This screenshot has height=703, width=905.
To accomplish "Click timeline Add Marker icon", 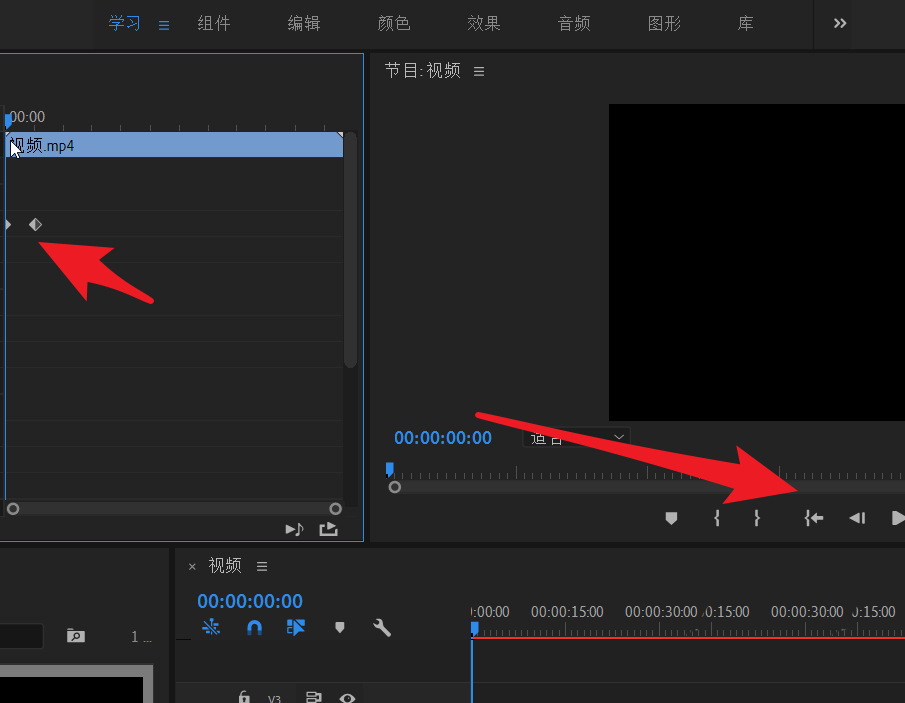I will pyautogui.click(x=340, y=628).
